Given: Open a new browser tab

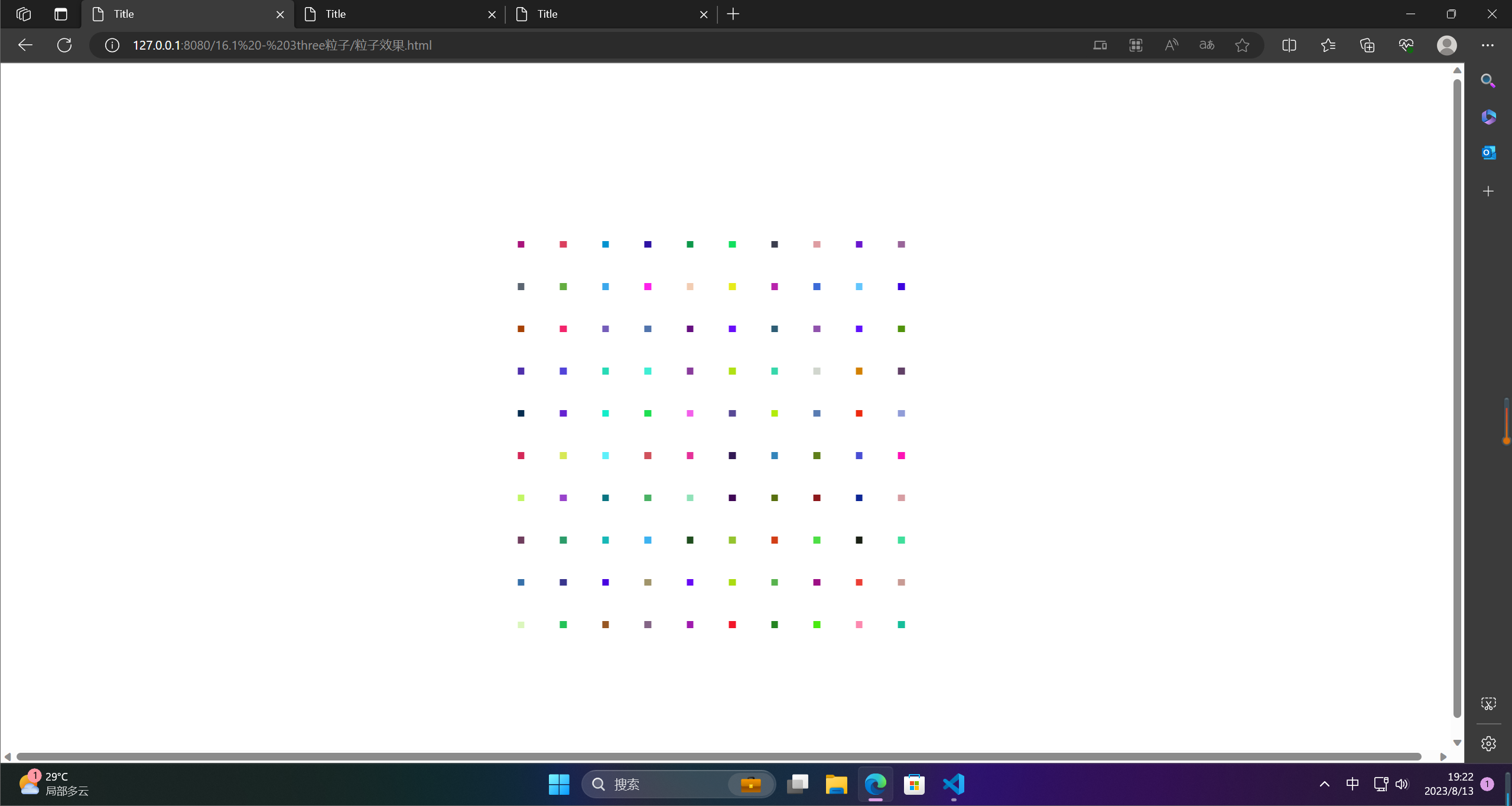Looking at the screenshot, I should [732, 14].
